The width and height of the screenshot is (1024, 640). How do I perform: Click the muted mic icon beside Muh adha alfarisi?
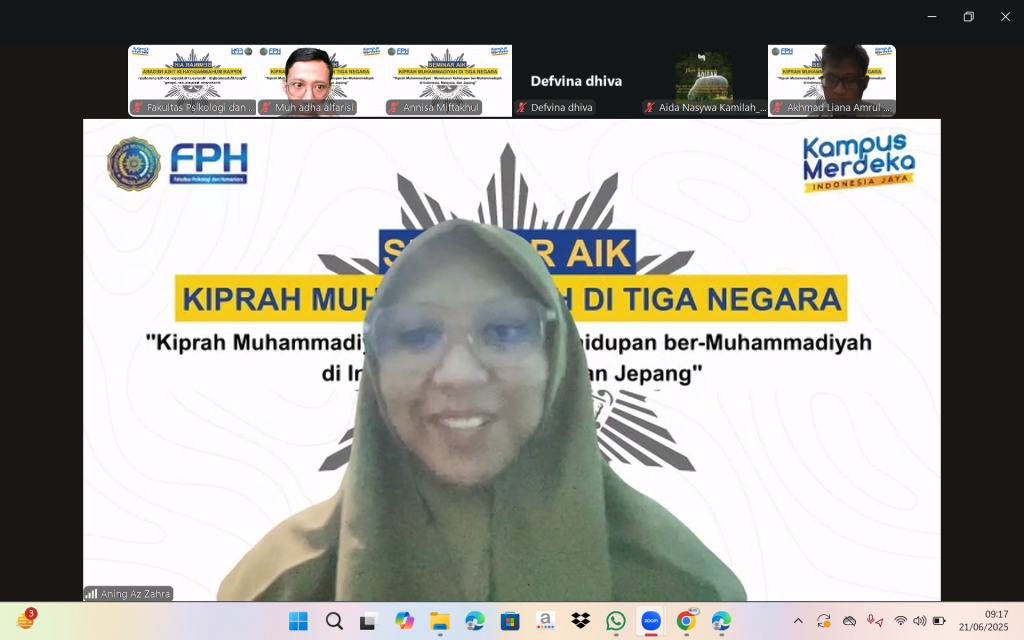pos(265,108)
